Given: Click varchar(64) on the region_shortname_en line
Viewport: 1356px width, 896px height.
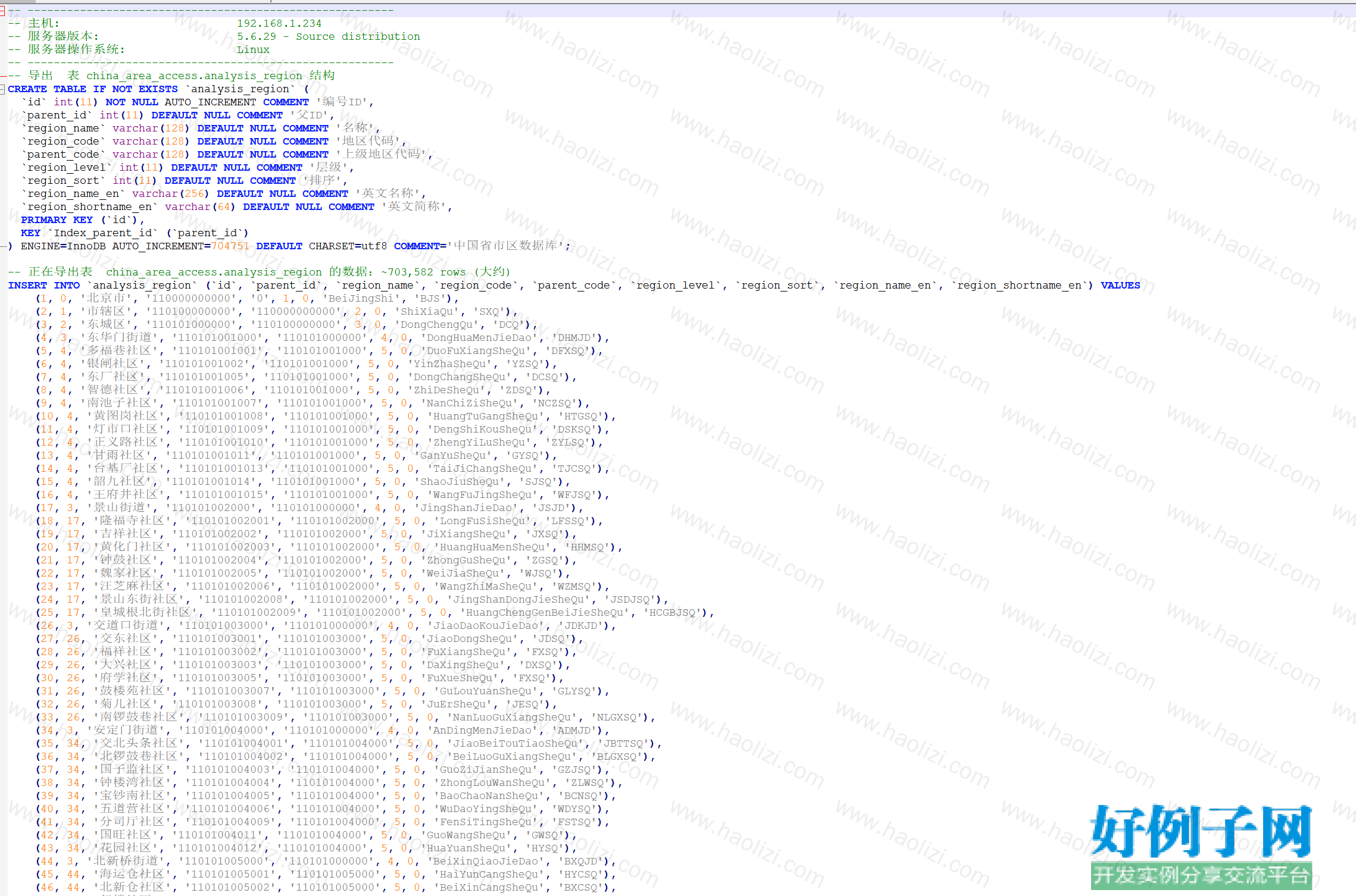Looking at the screenshot, I should click(x=201, y=207).
